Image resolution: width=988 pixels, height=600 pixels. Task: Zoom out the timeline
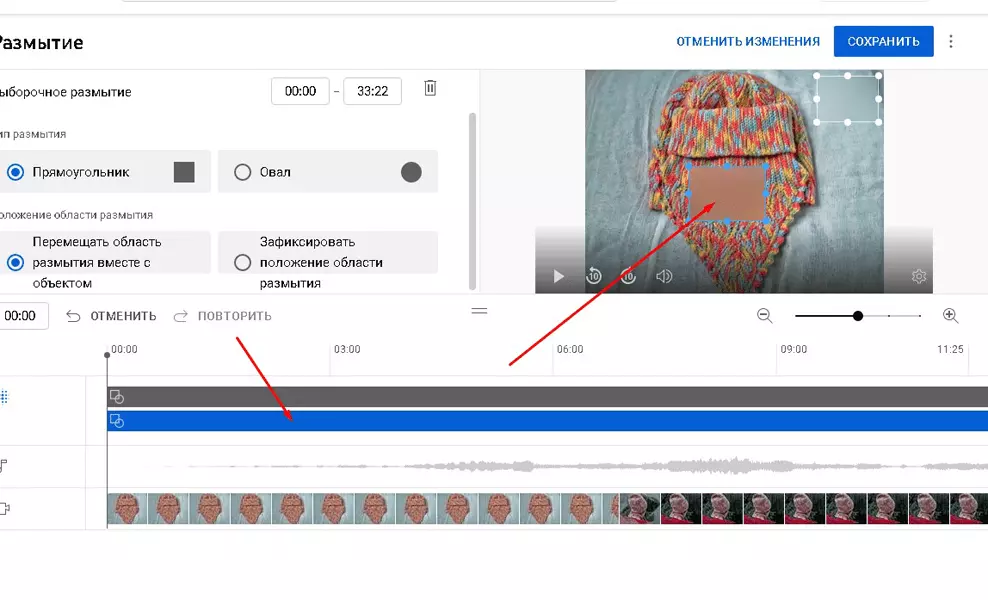coord(764,315)
